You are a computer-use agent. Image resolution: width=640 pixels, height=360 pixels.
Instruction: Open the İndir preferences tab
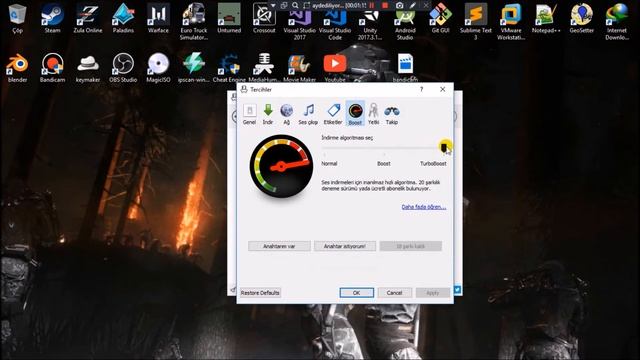[x=268, y=114]
